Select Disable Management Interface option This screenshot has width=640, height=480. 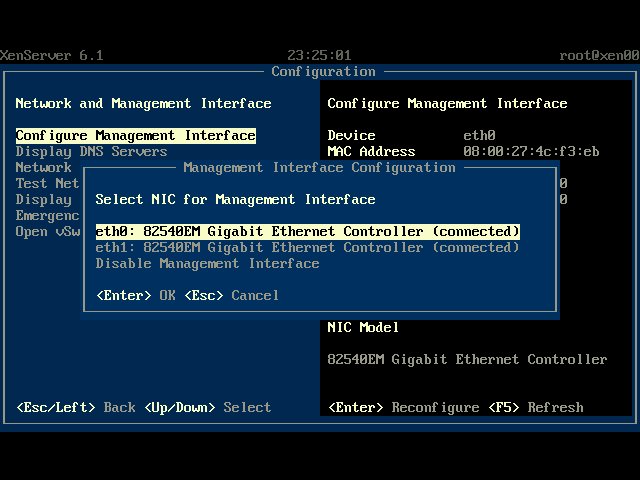207,264
